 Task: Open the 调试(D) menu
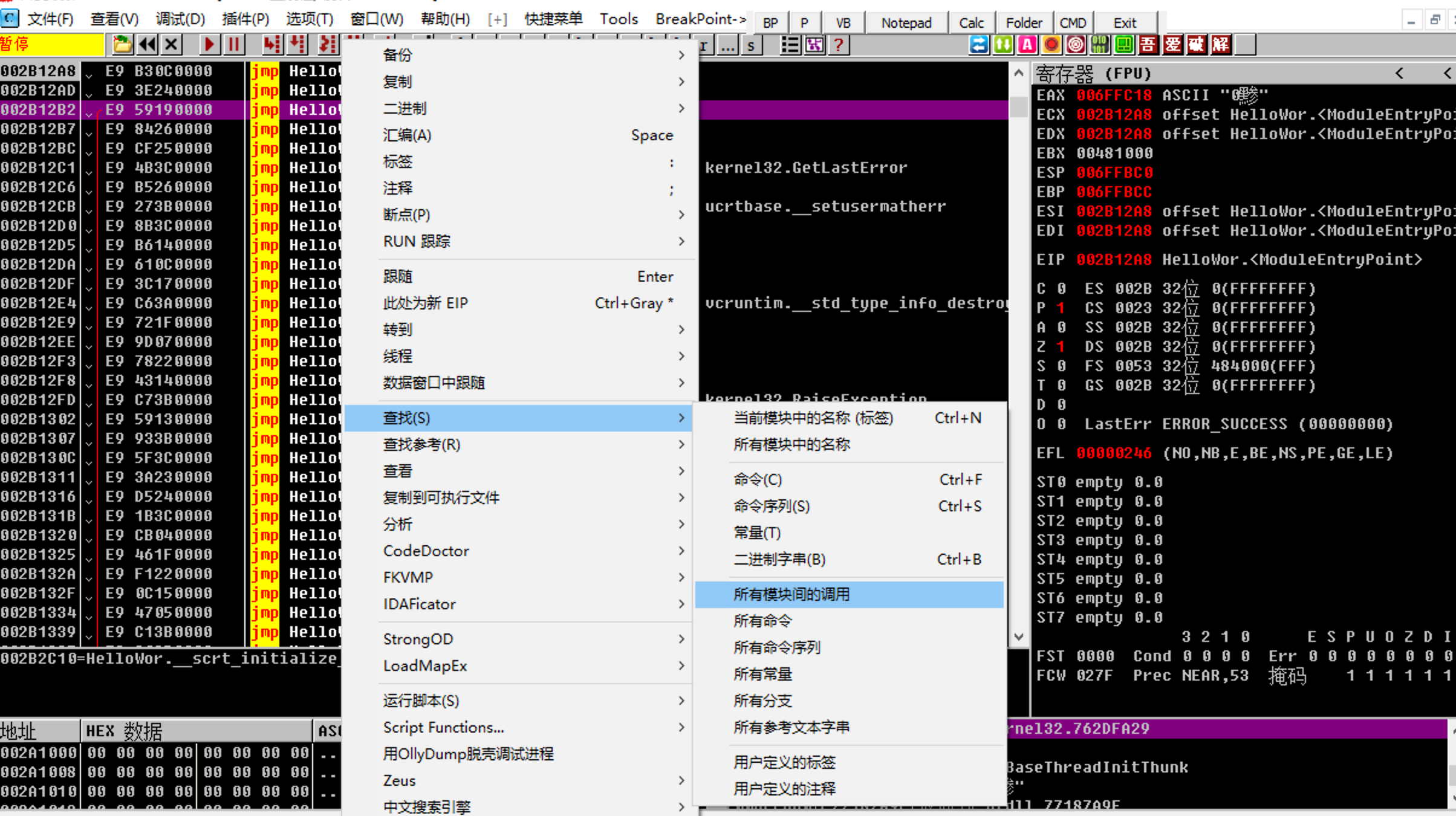pos(180,19)
